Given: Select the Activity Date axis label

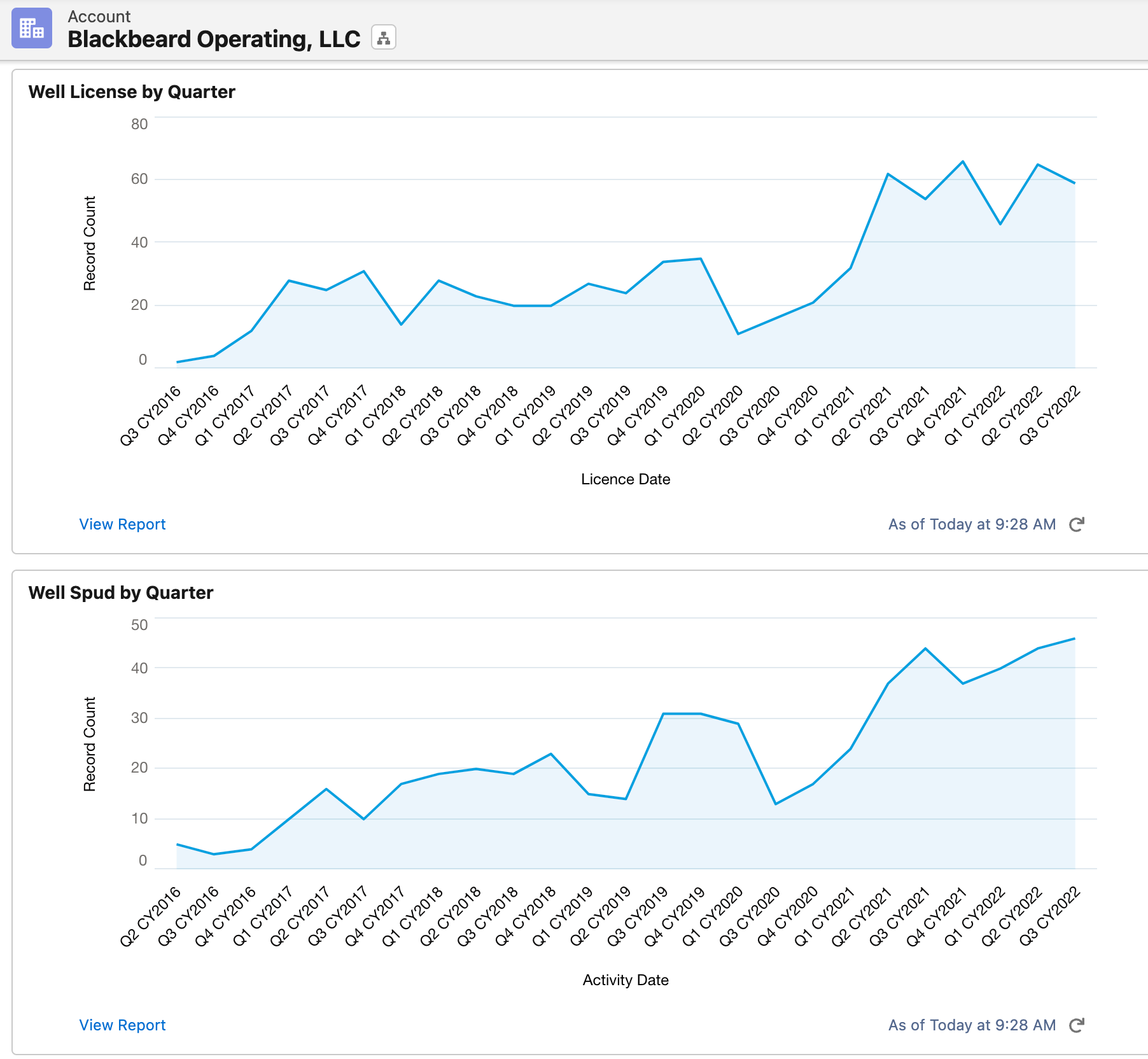Looking at the screenshot, I should [624, 980].
